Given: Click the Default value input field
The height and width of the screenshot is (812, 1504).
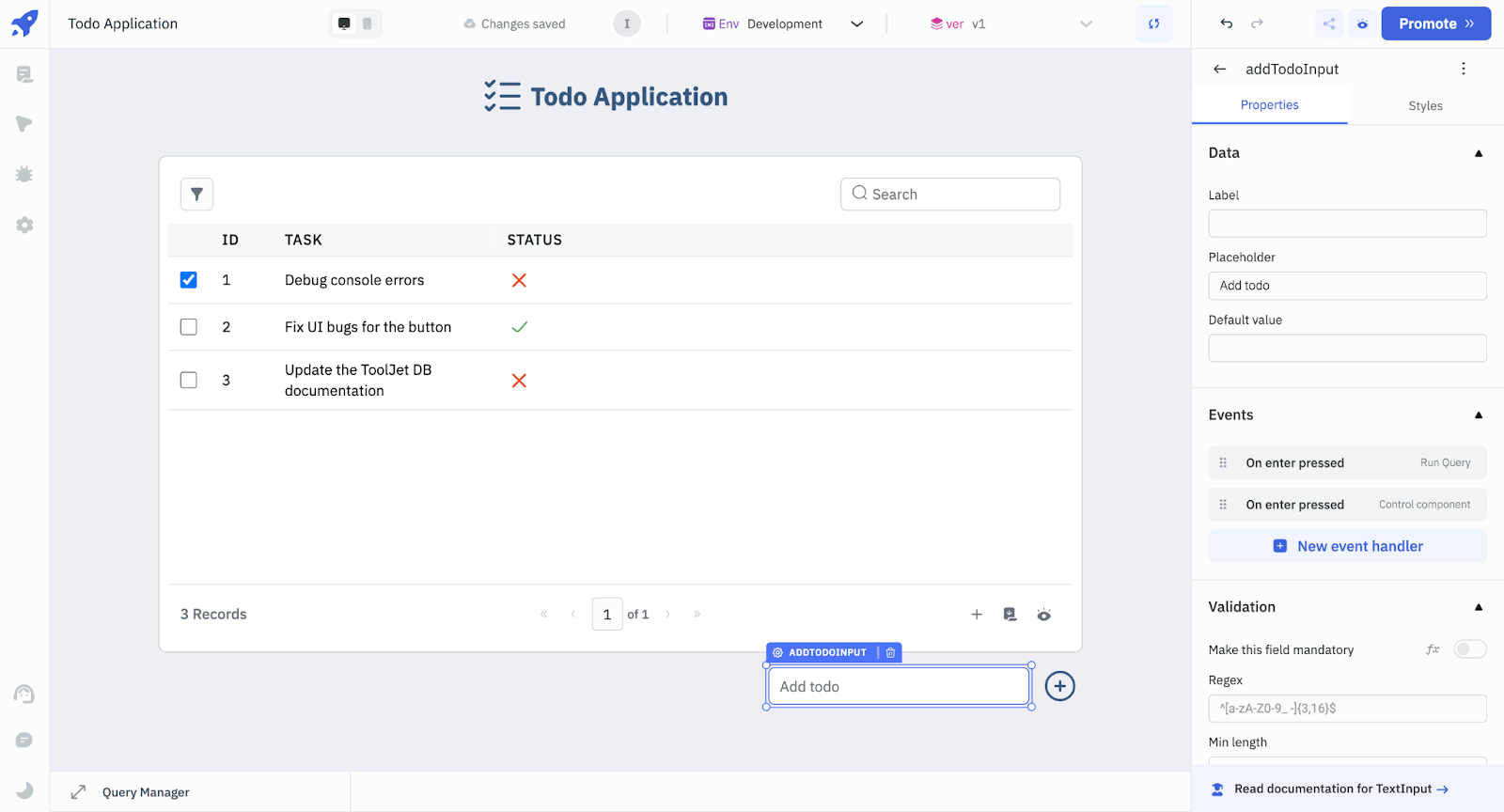Looking at the screenshot, I should click(1347, 349).
